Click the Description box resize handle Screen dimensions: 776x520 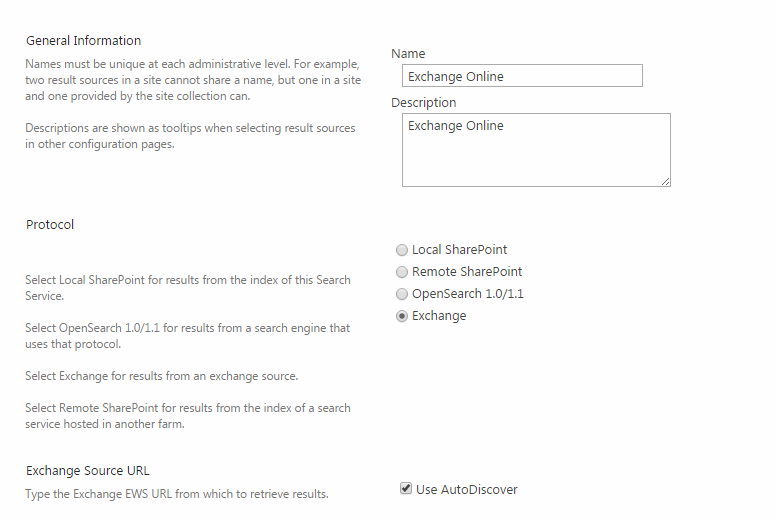click(665, 181)
